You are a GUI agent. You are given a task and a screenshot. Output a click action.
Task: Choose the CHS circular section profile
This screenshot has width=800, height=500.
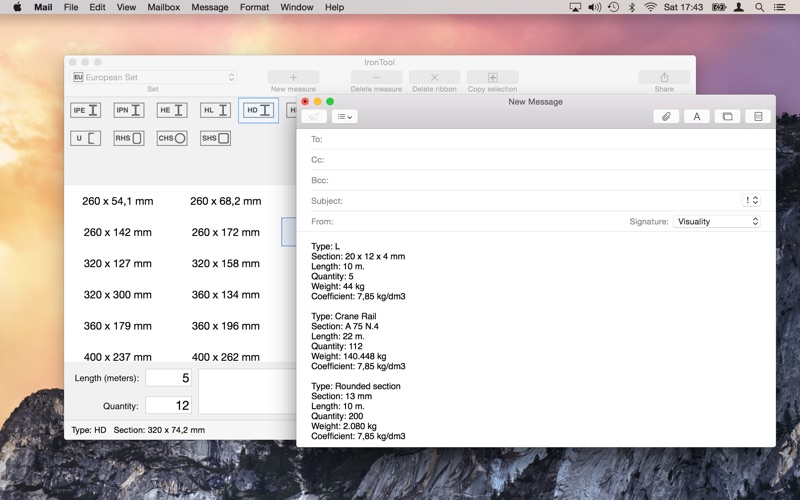[x=172, y=138]
